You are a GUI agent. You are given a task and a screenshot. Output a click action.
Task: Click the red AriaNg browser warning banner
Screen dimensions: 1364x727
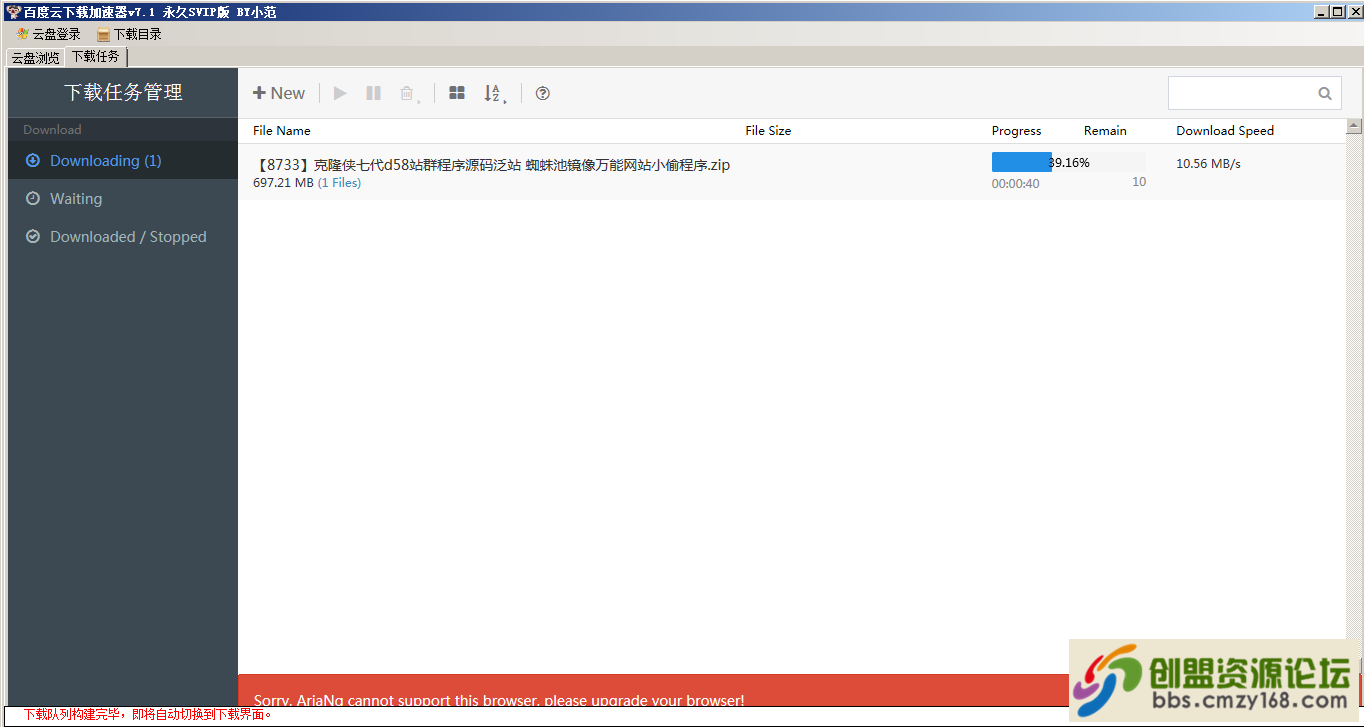[653, 690]
